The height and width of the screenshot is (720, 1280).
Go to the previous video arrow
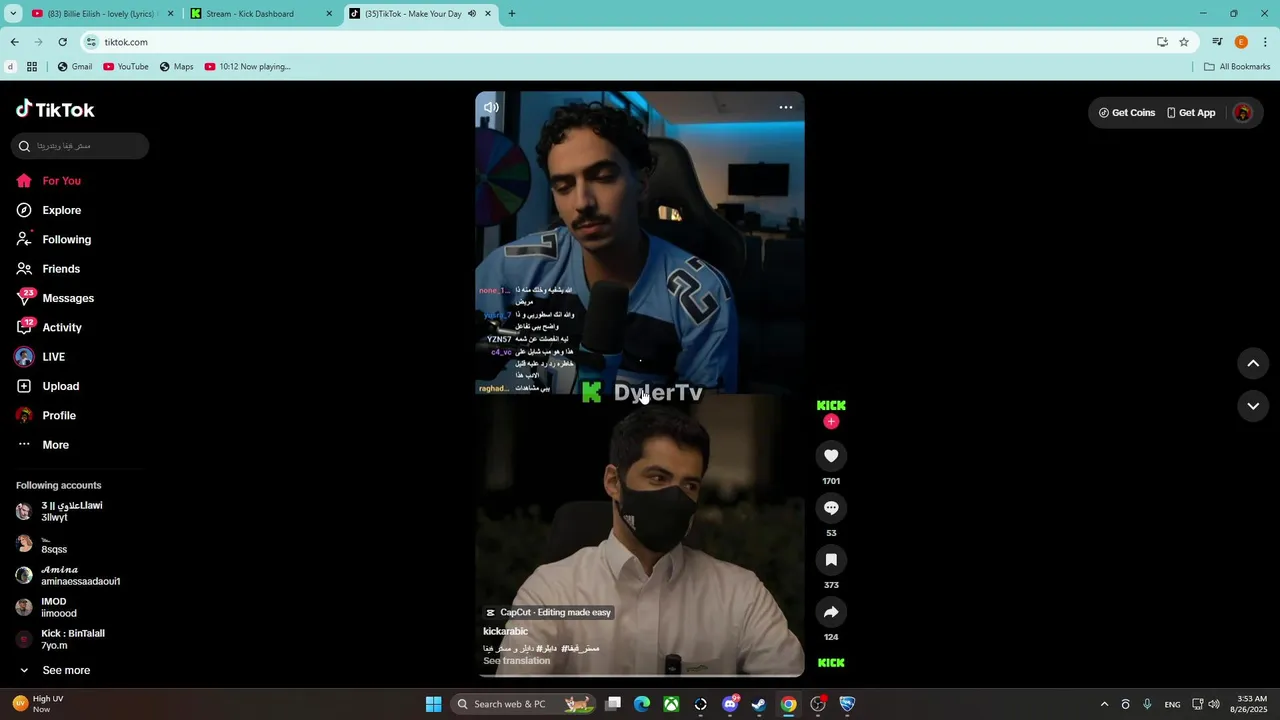tap(1253, 364)
